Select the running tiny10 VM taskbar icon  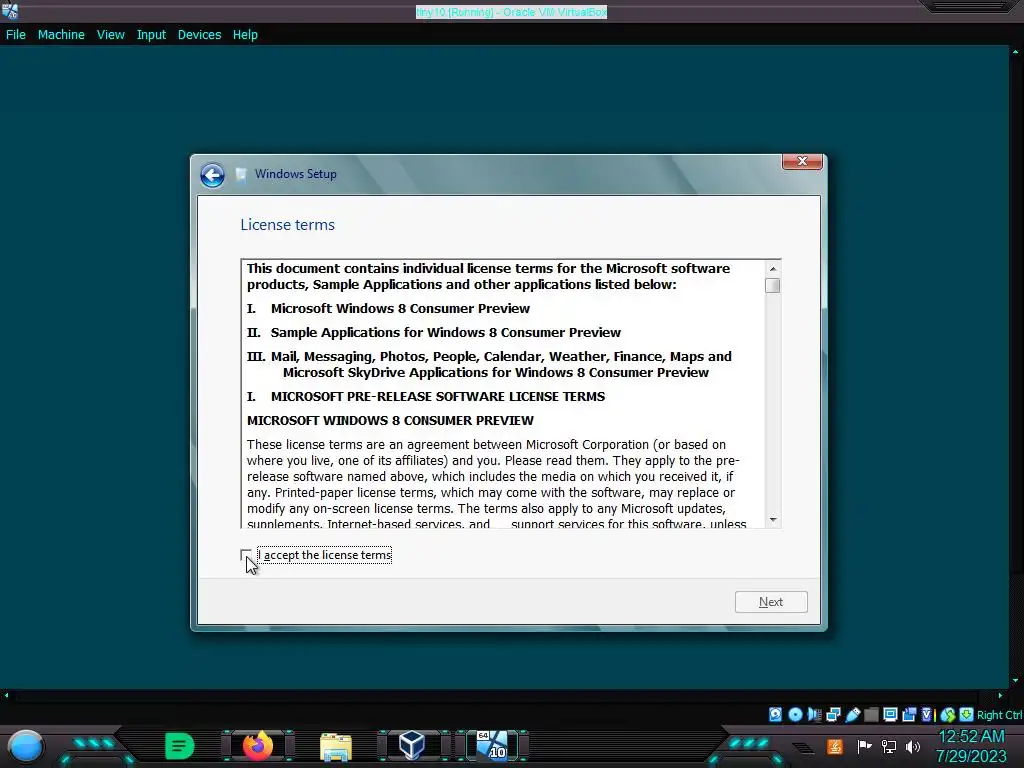[x=491, y=746]
